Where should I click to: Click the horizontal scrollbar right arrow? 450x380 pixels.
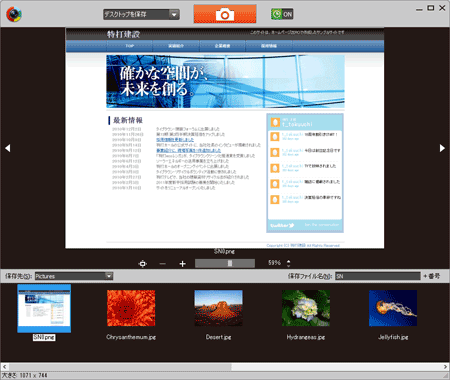tap(445, 367)
